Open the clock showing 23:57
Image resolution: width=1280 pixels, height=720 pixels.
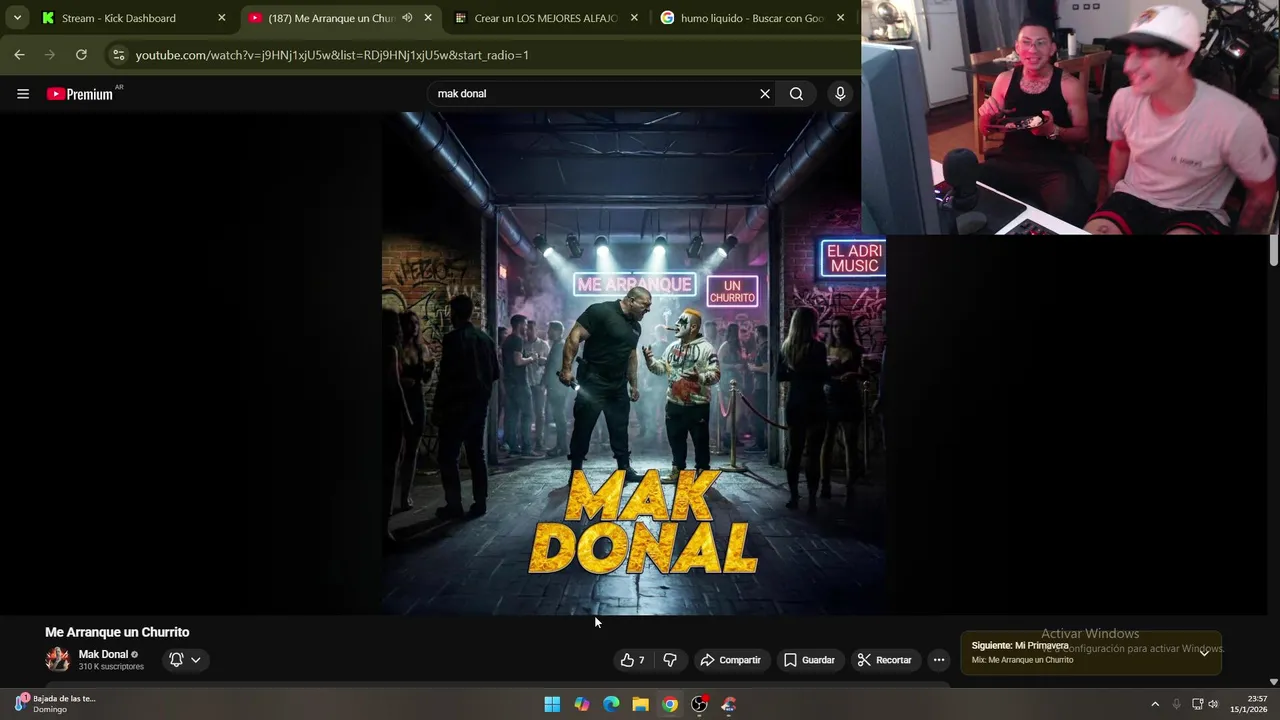pos(1249,704)
